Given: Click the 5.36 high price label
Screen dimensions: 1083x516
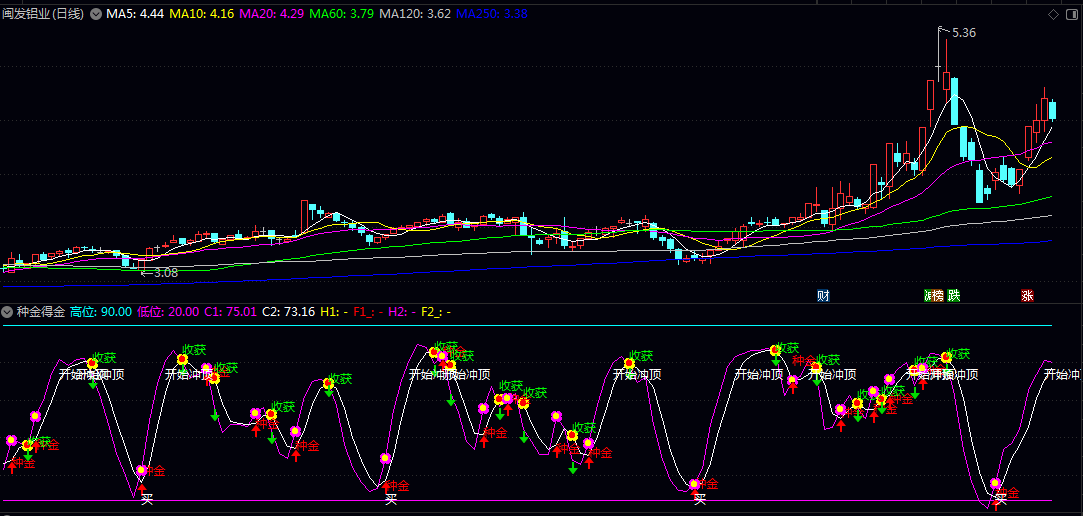Looking at the screenshot, I should click(963, 33).
